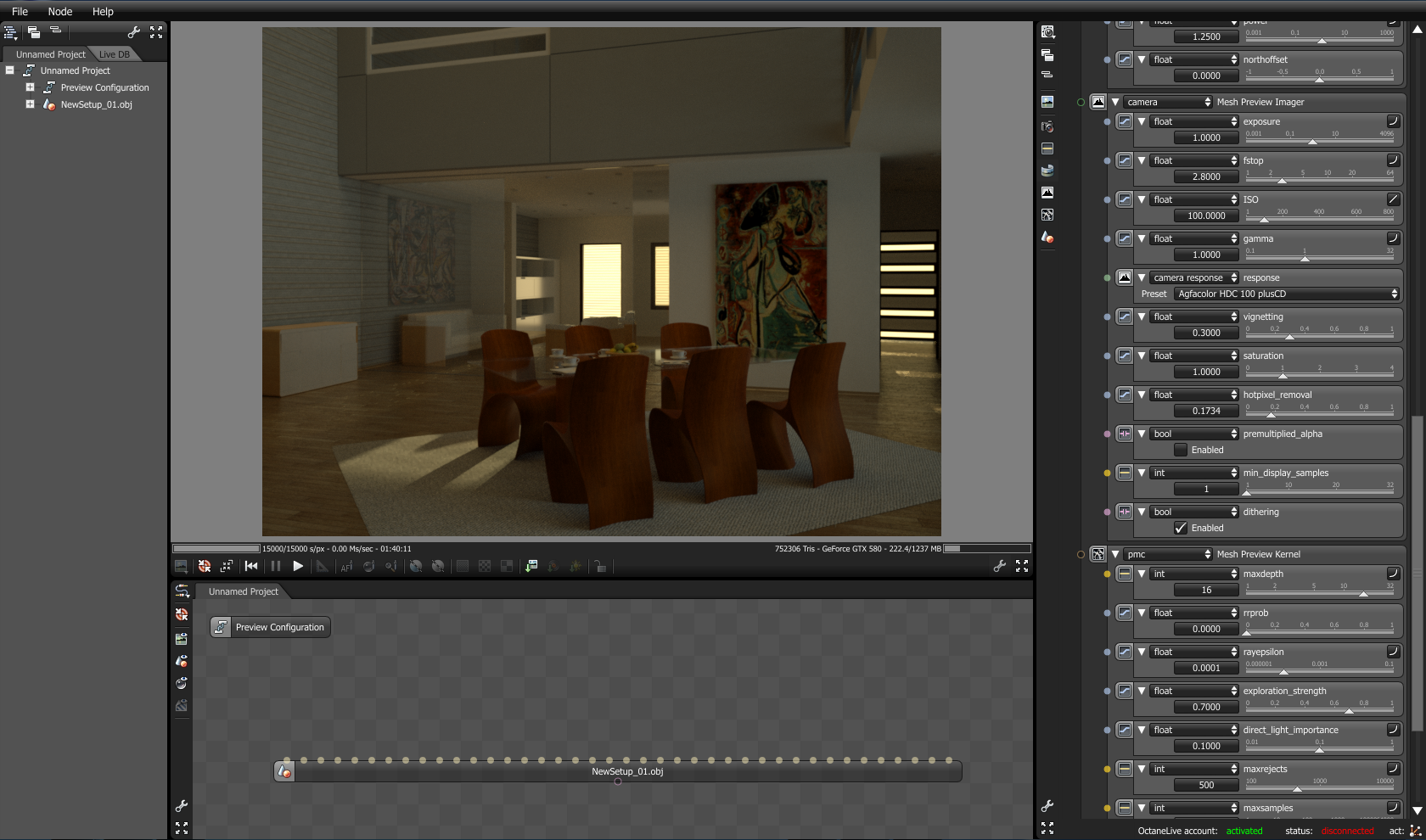This screenshot has height=840, width=1426.
Task: Click the play render button
Action: 298,566
